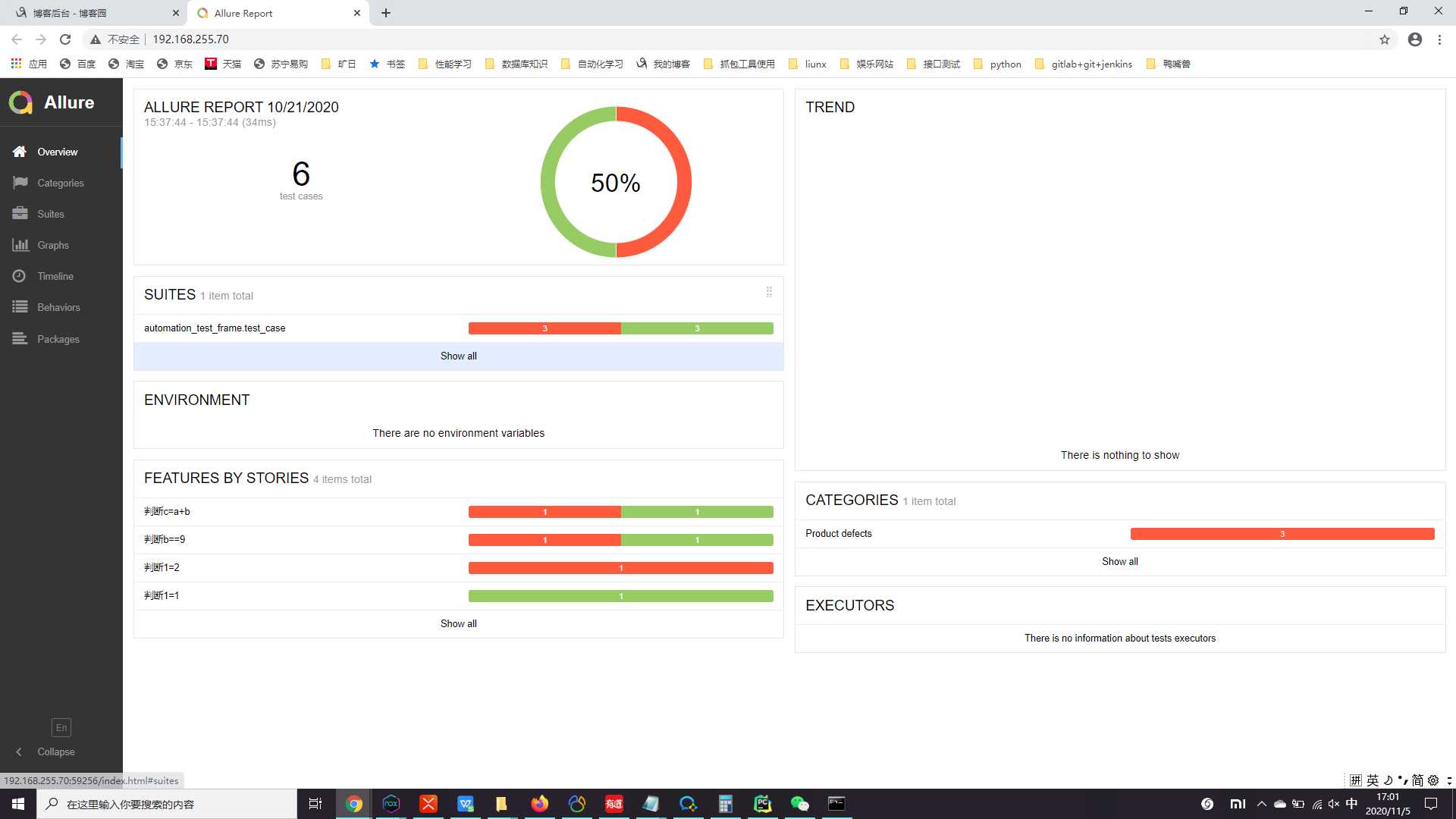Screen dimensions: 1456x819
Task: Open Overview home icon in sidebar
Action: [20, 152]
